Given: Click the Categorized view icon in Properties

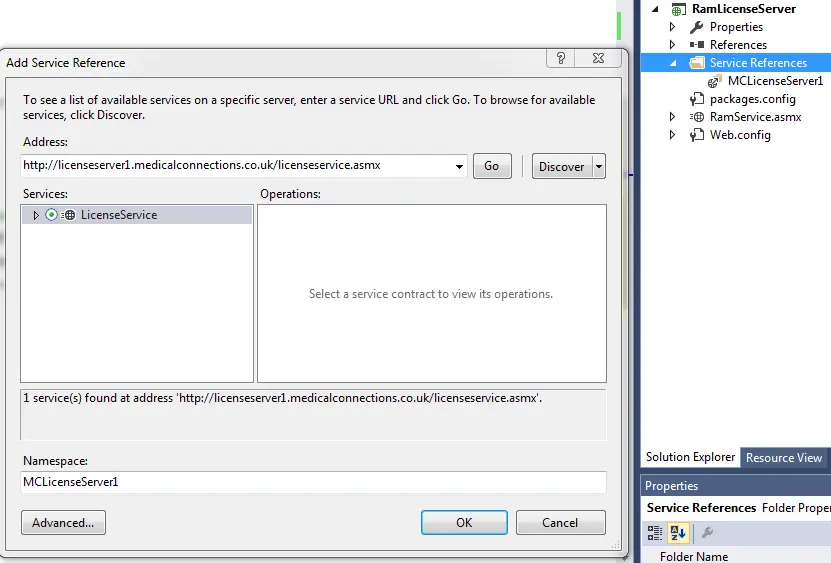Looking at the screenshot, I should pos(655,533).
